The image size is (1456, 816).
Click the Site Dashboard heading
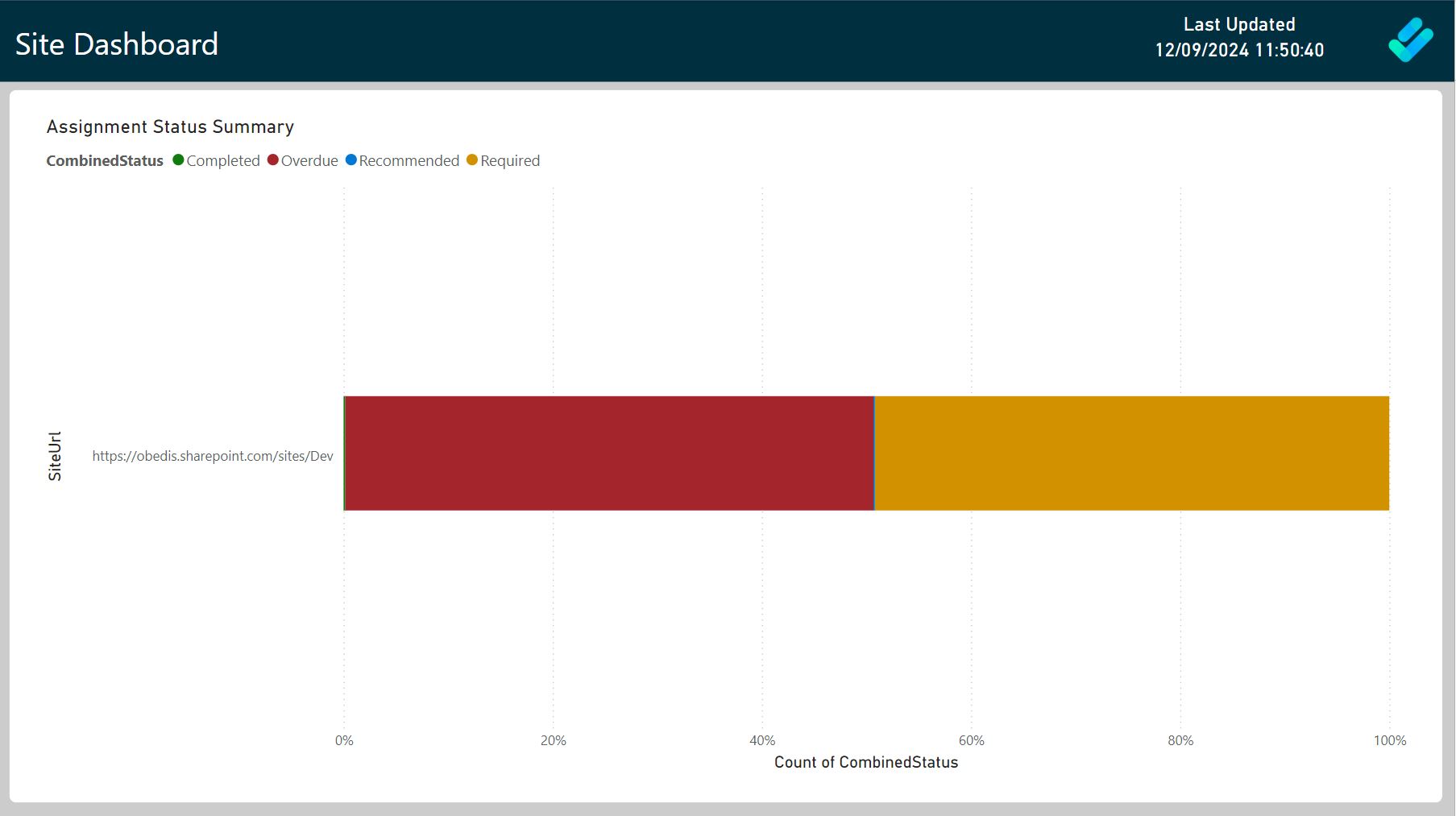click(x=117, y=44)
